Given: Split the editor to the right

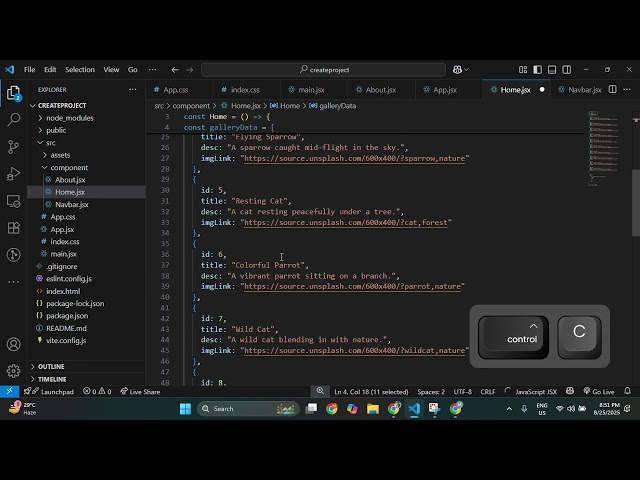Looking at the screenshot, I should [613, 89].
